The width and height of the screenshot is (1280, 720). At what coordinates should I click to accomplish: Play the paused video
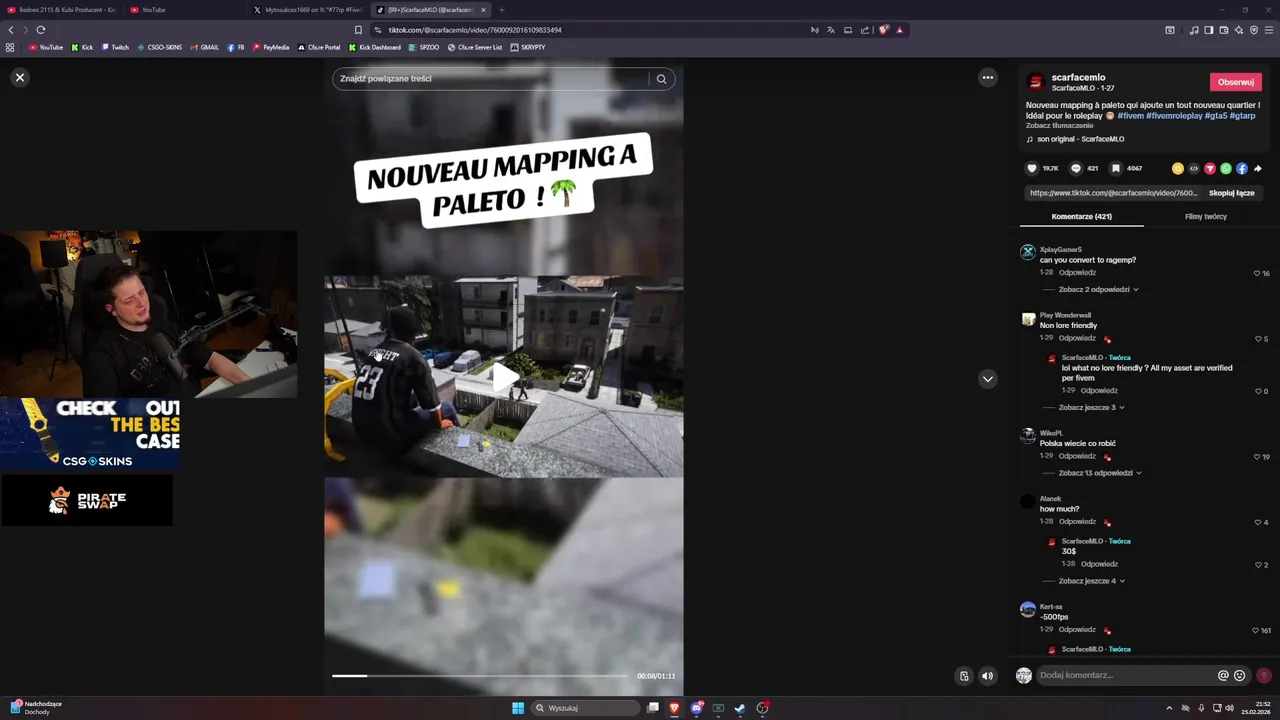coord(504,377)
